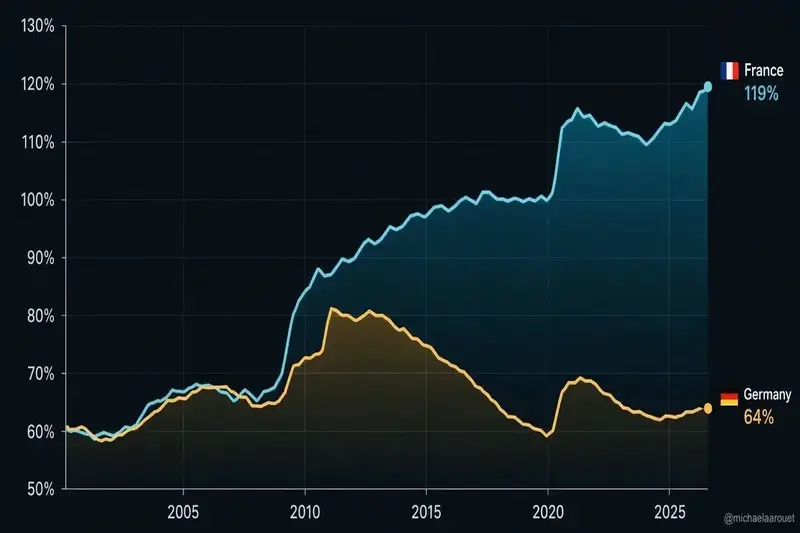
Task: Click the '70%' y-axis label
Action: coord(41,374)
